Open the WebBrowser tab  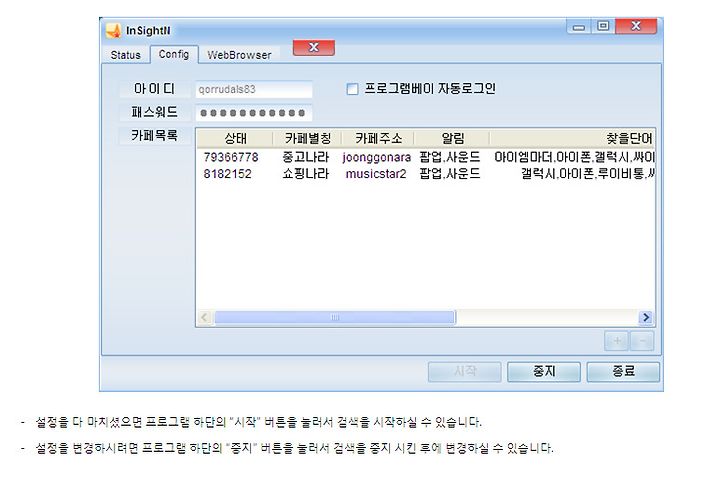click(x=239, y=55)
